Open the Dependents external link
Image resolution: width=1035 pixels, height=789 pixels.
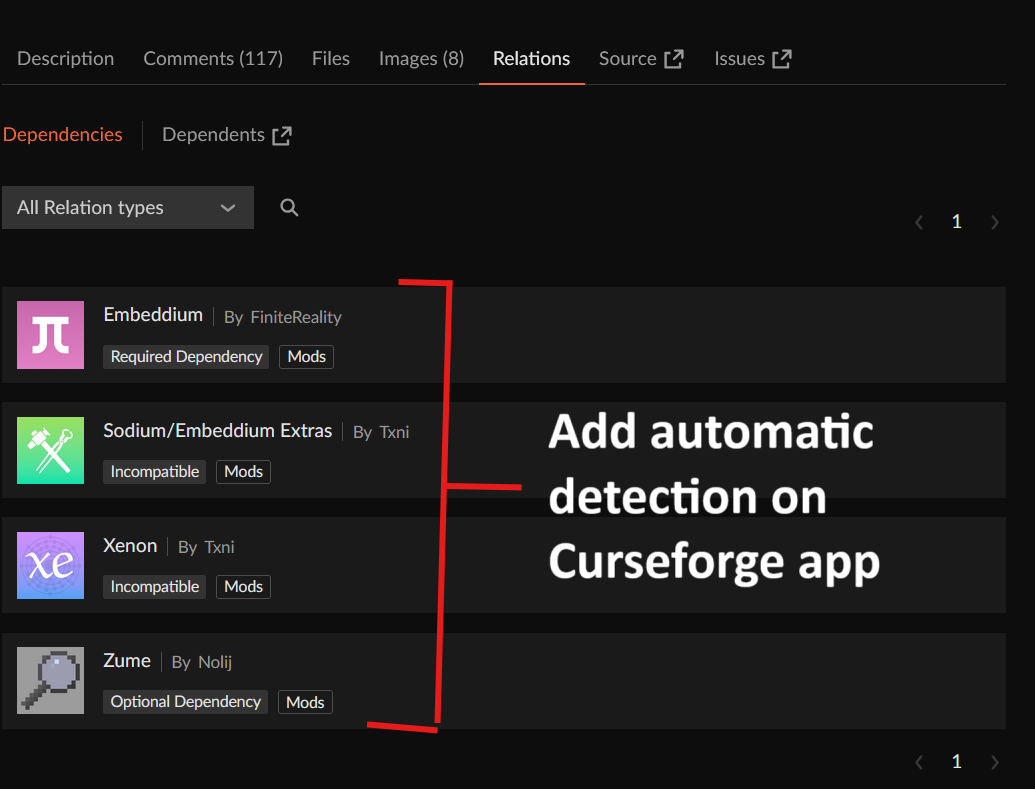coord(226,135)
